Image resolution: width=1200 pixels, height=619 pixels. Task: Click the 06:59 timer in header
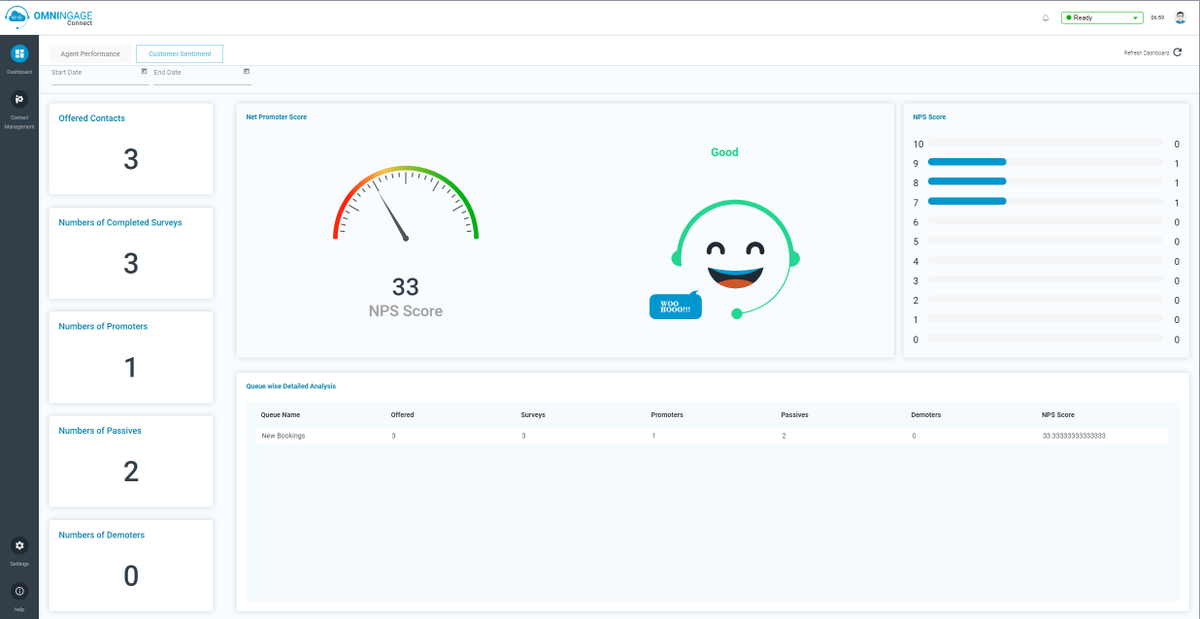point(1157,18)
